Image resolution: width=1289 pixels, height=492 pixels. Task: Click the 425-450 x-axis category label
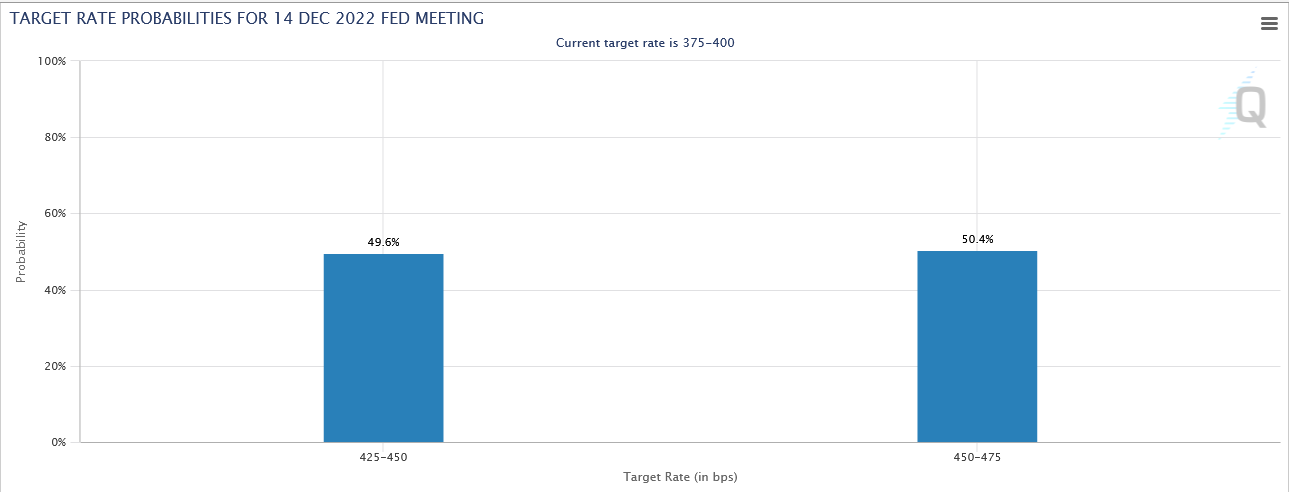[x=383, y=457]
